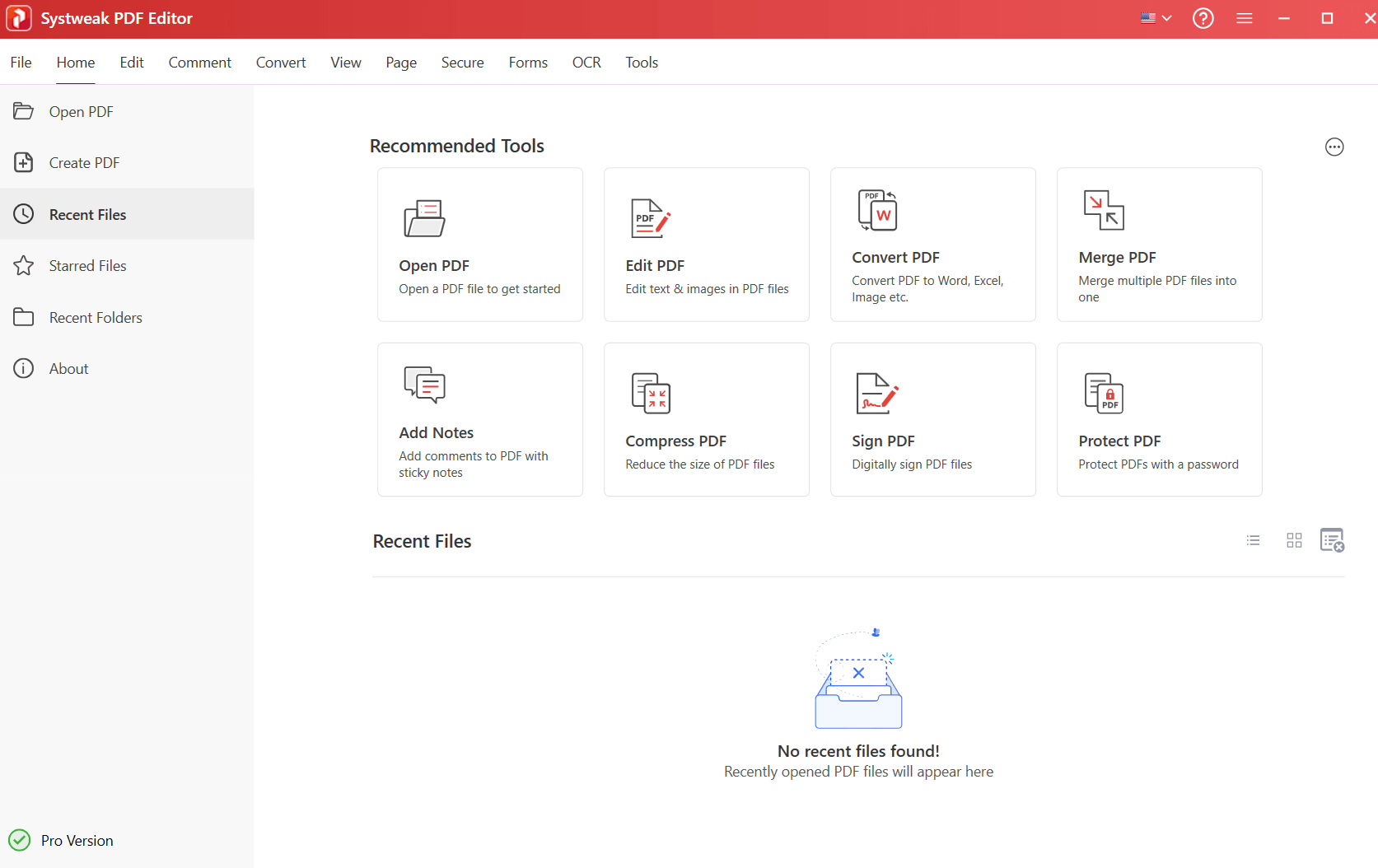1378x868 pixels.
Task: Open the Protect PDF tool
Action: click(1159, 419)
